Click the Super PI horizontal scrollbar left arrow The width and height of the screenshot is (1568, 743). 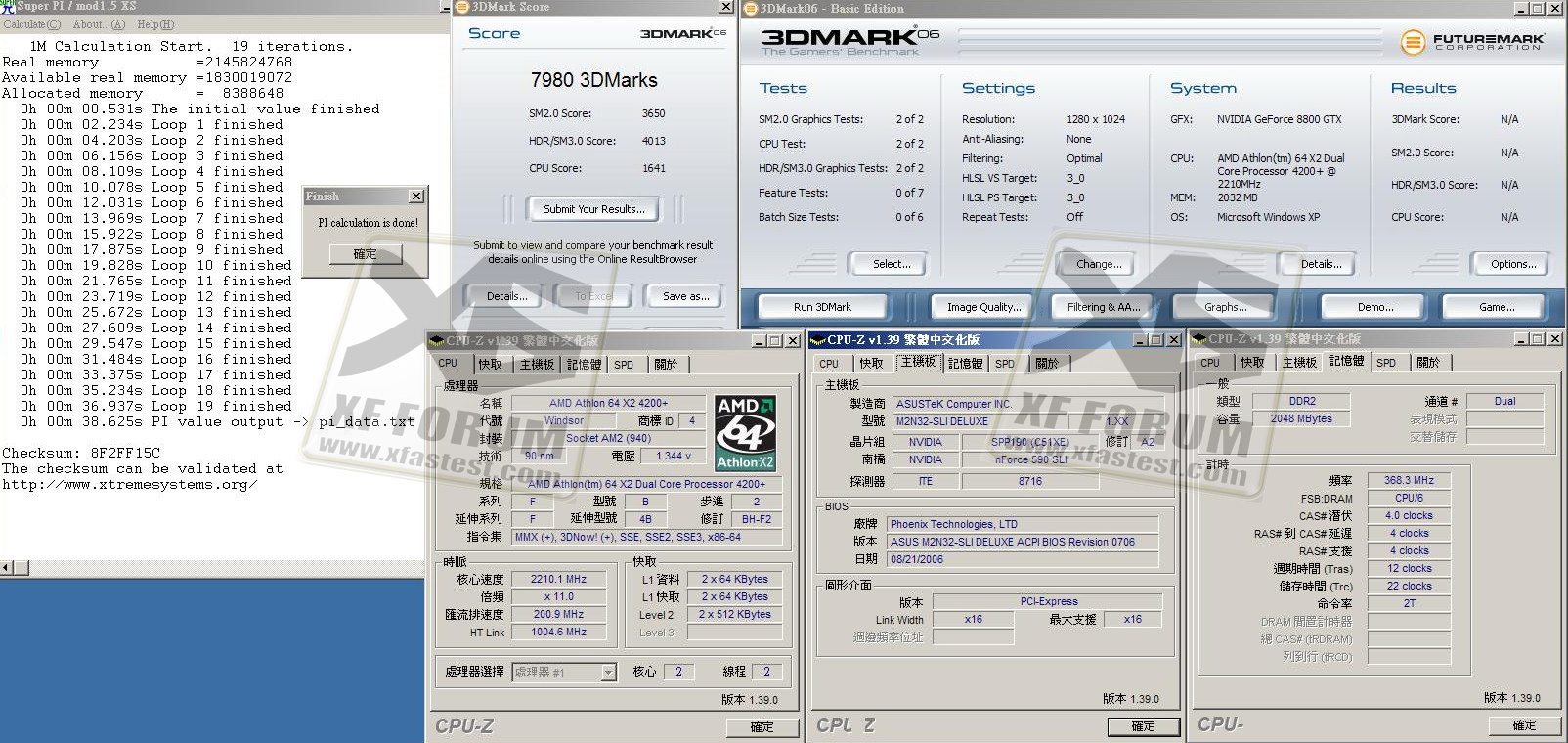8,568
